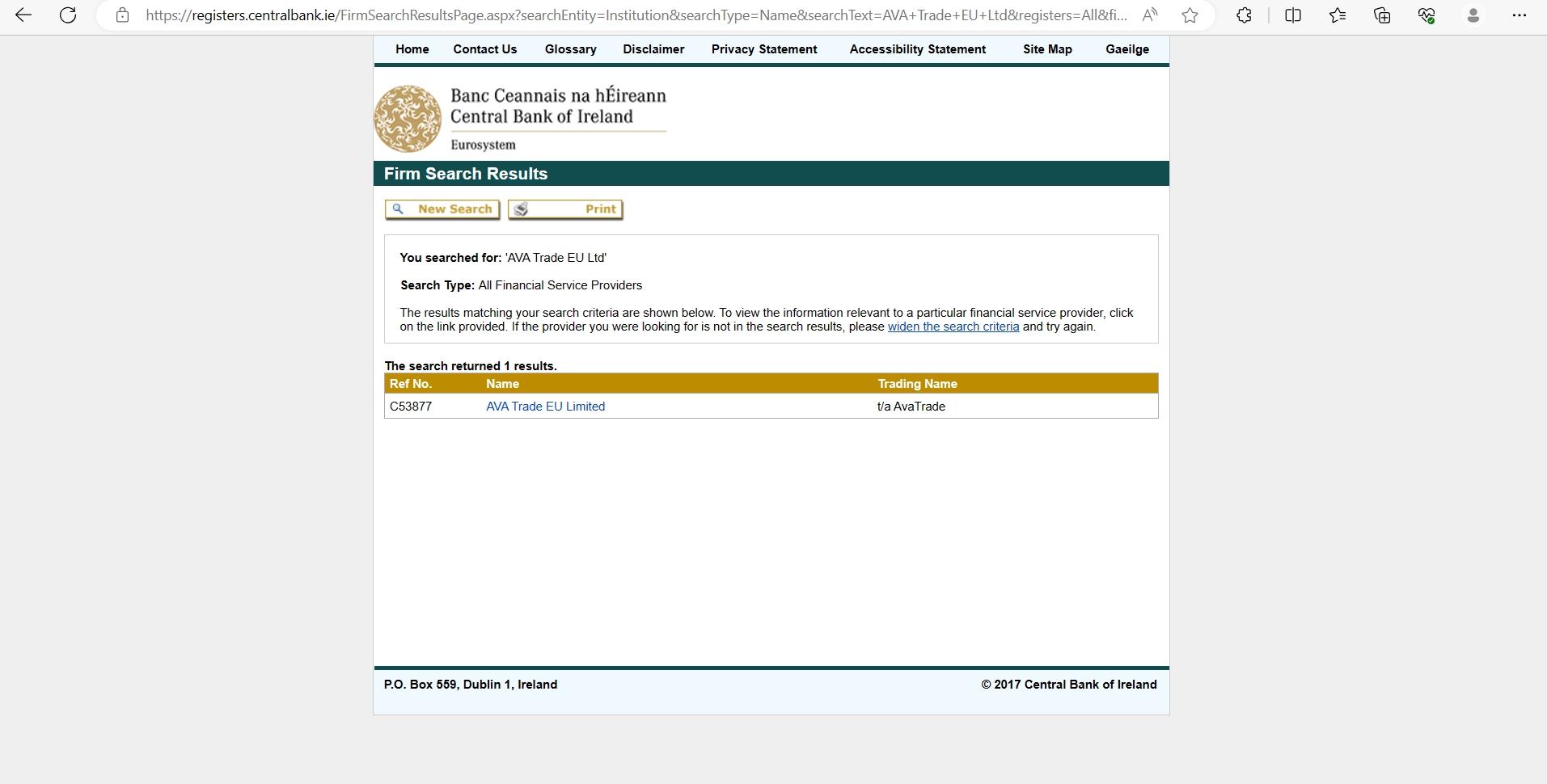1547x784 pixels.
Task: Open the Accessibility Statement page
Action: tap(918, 49)
